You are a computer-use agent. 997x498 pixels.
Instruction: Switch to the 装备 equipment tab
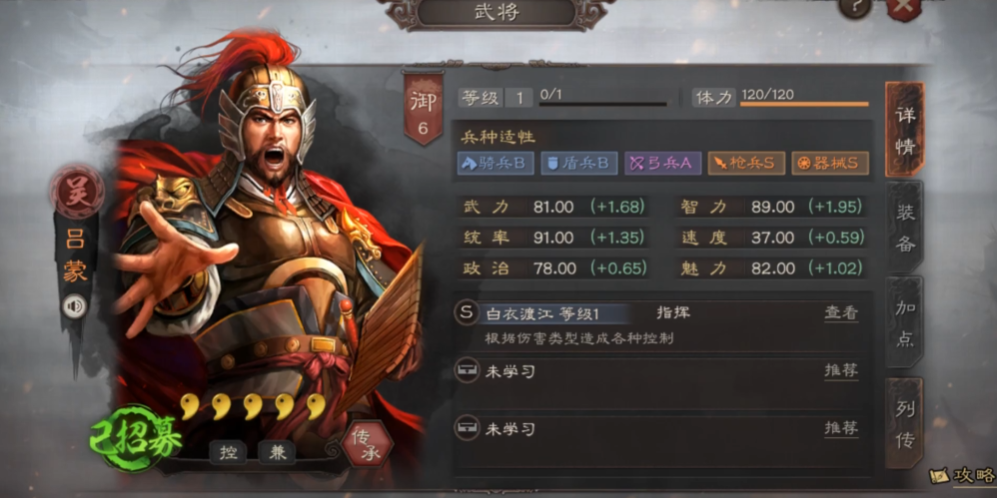point(905,228)
